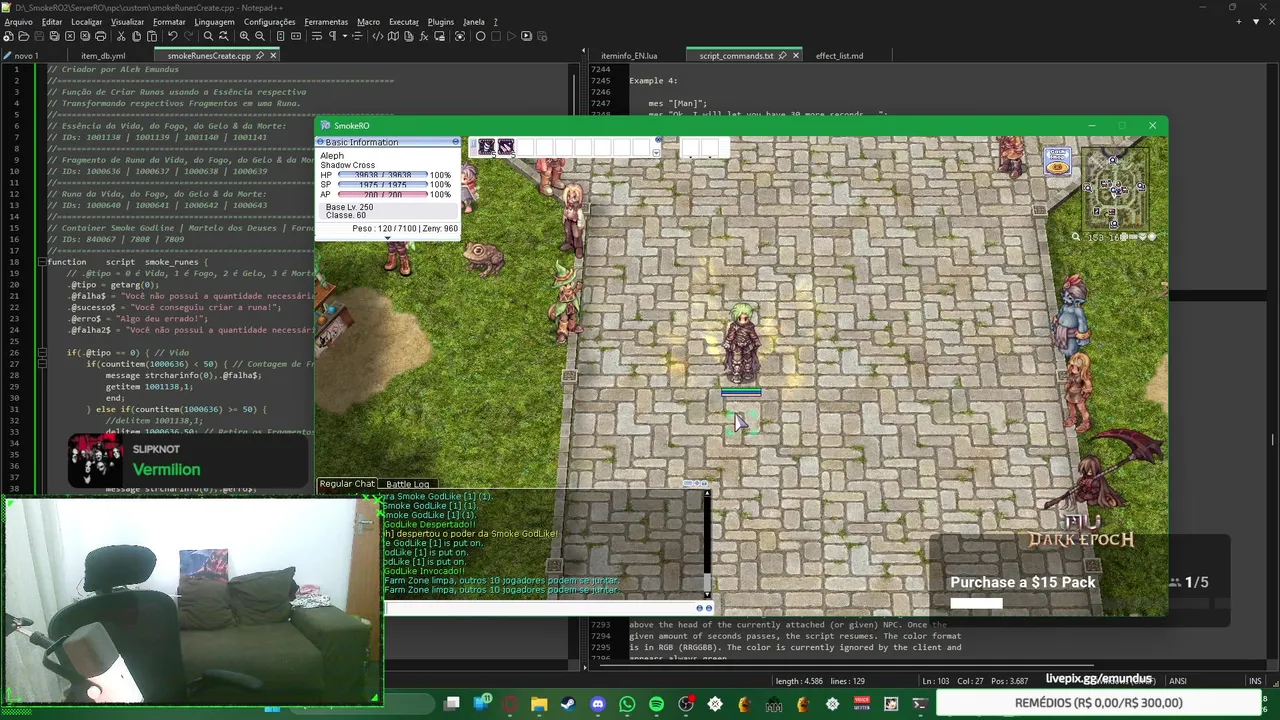Open the Macro menu
1280x720 pixels.
(368, 21)
